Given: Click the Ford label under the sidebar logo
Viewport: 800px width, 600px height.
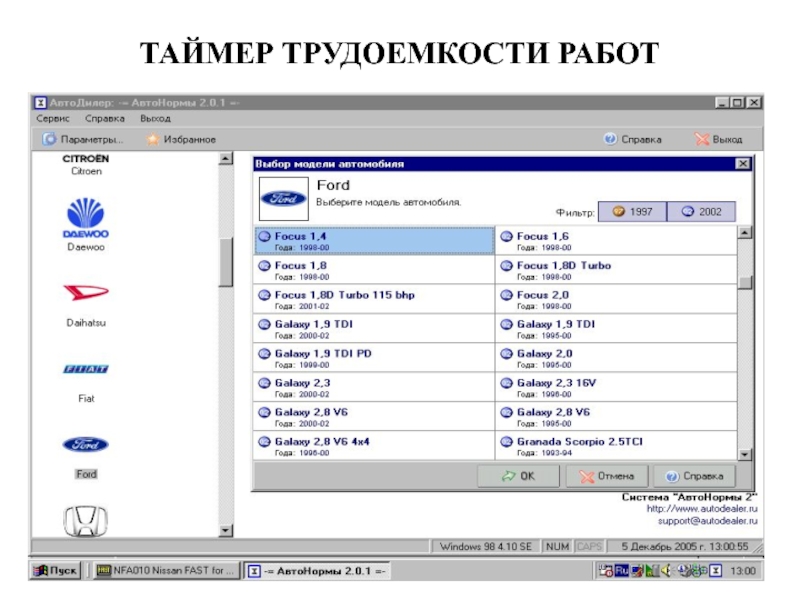Looking at the screenshot, I should click(x=86, y=474).
